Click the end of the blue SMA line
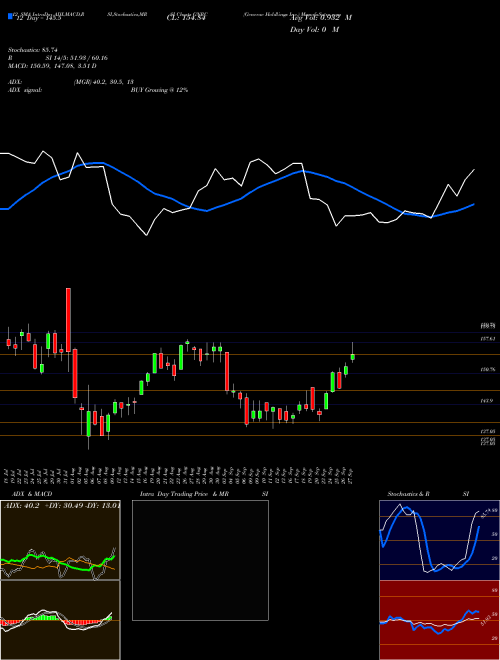 pyautogui.click(x=474, y=204)
